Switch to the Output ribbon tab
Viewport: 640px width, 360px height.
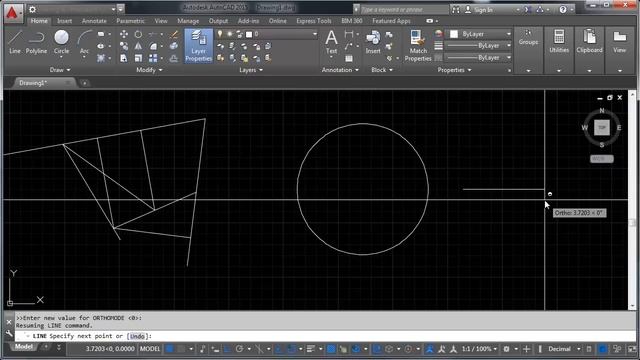(x=218, y=21)
